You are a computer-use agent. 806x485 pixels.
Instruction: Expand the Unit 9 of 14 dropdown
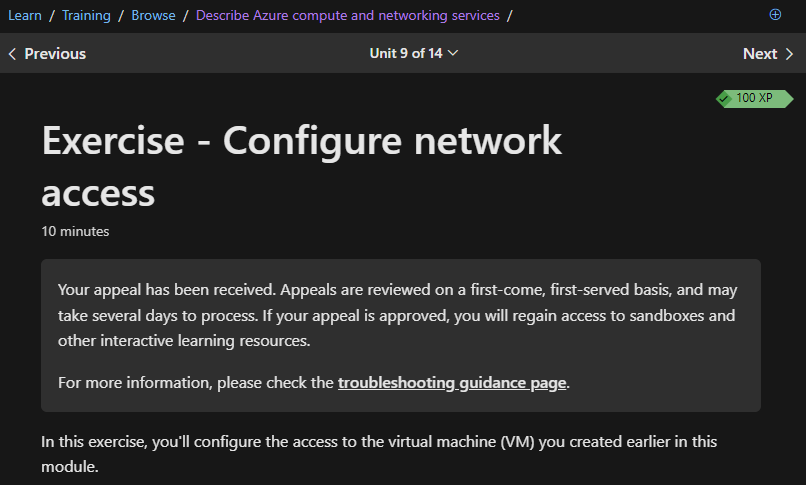[414, 53]
